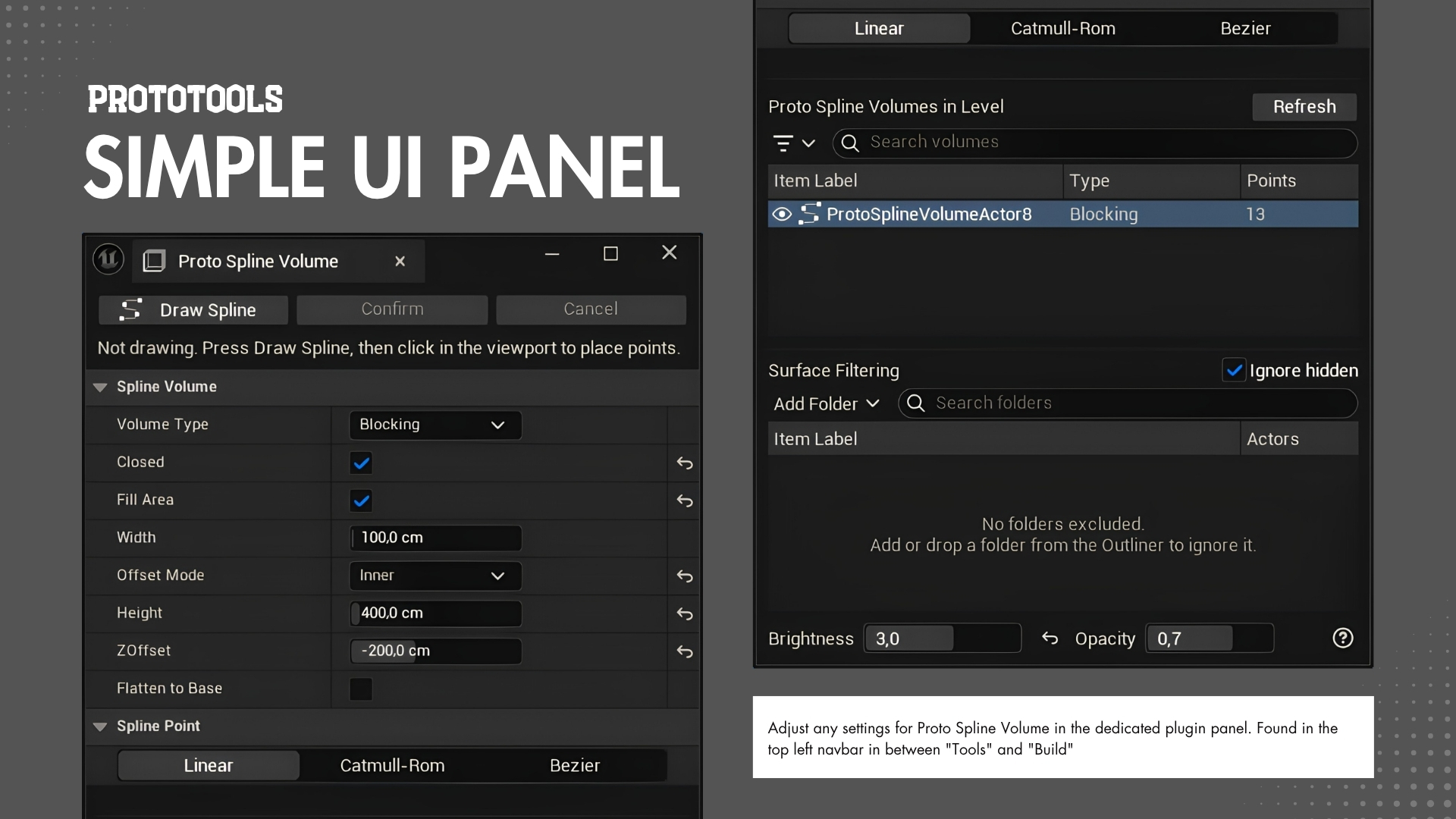Viewport: 1456px width, 819px height.
Task: Select the ProtoSplineVolumeActor8 row label
Action: point(929,215)
